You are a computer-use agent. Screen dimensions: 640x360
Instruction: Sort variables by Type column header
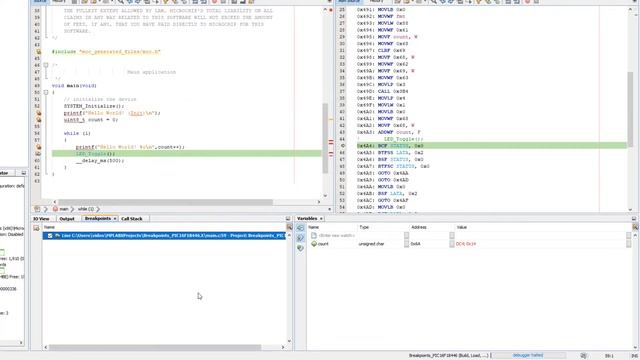click(383, 227)
